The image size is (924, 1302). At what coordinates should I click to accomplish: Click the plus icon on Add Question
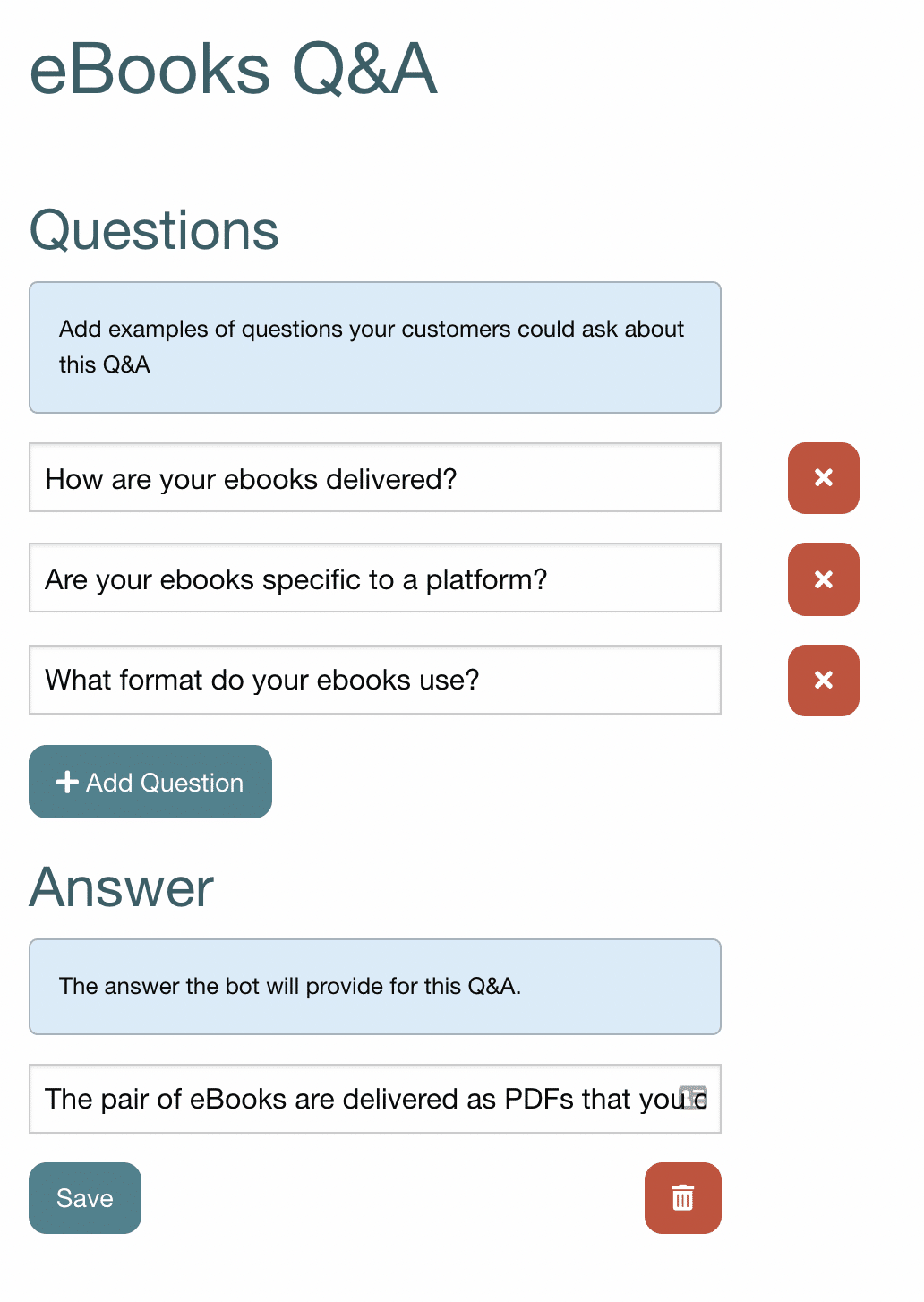point(67,782)
